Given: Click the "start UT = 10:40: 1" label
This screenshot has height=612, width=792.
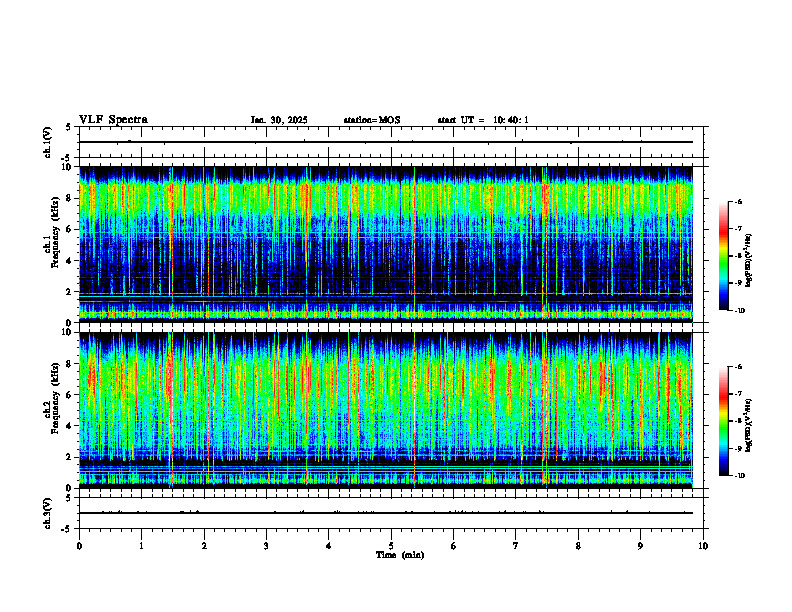Looking at the screenshot, I should click(483, 120).
